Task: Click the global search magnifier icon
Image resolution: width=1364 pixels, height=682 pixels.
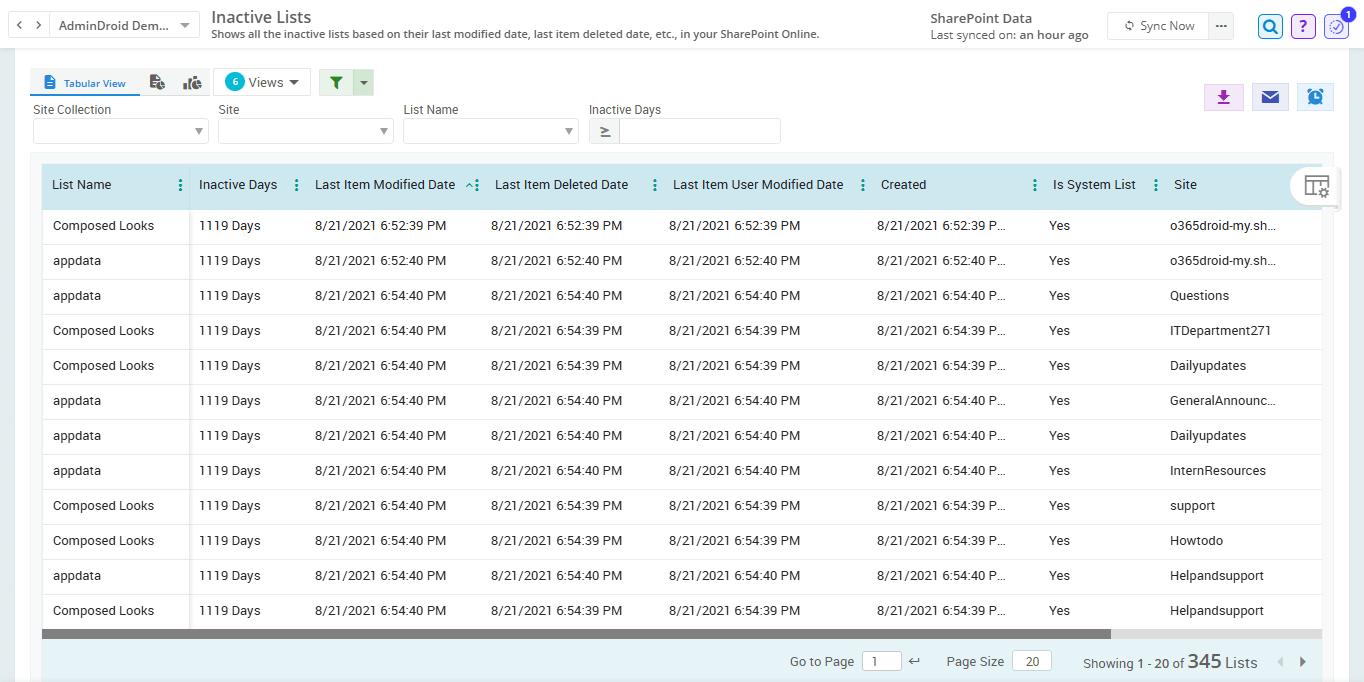Action: 1270,25
